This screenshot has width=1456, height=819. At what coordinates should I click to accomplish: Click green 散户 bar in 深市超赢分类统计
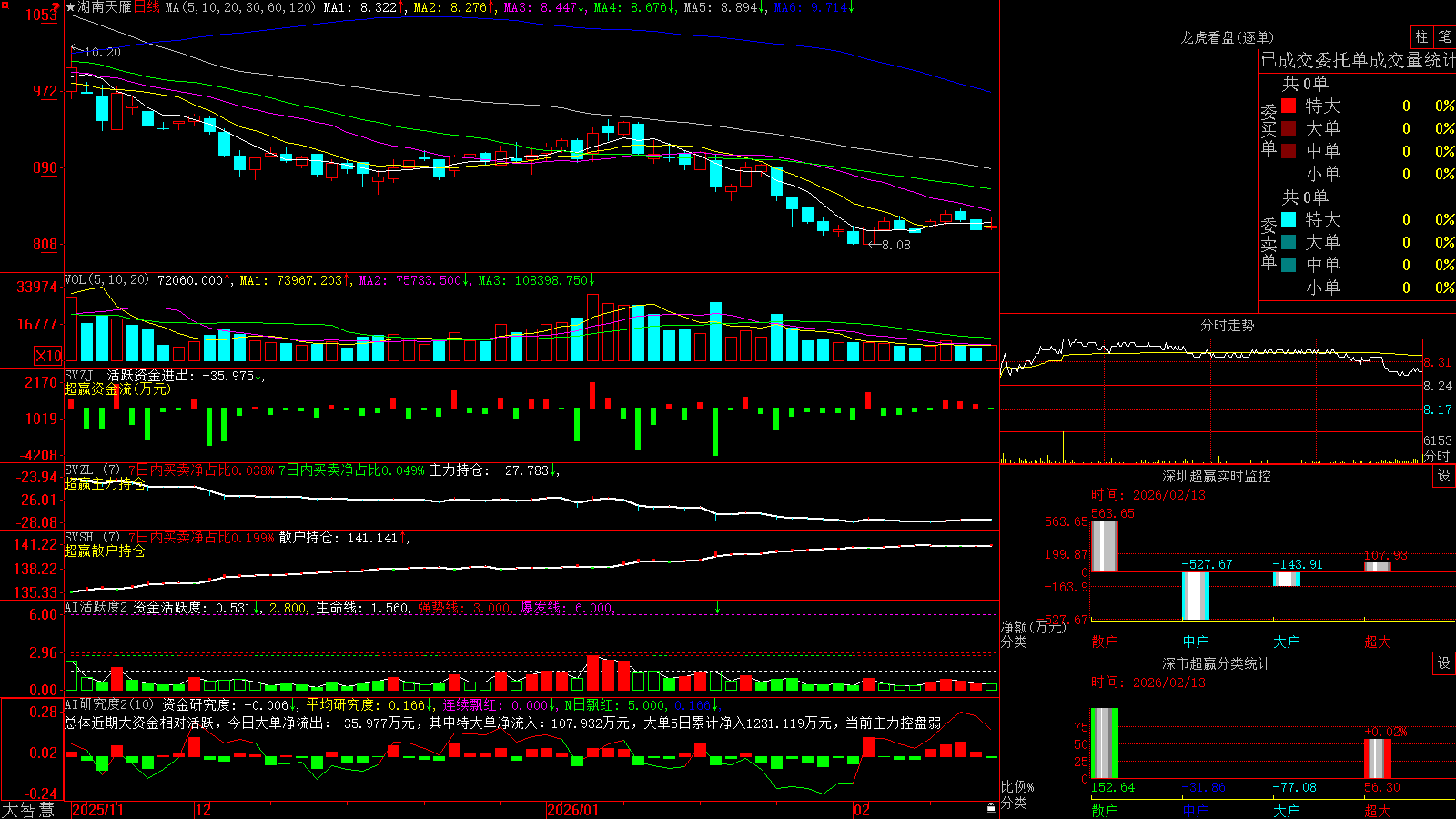[x=1104, y=743]
